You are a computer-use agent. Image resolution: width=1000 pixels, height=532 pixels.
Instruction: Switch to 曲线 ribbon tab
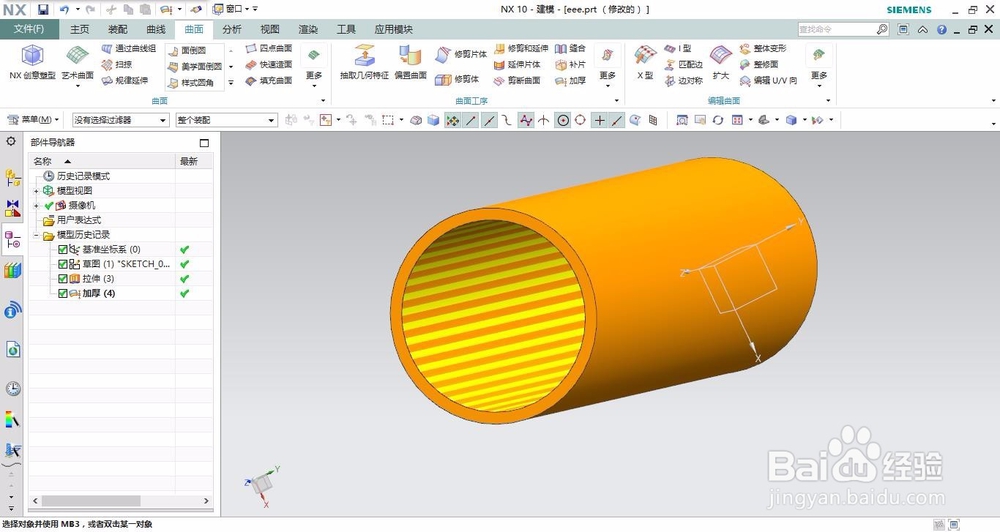pyautogui.click(x=156, y=29)
